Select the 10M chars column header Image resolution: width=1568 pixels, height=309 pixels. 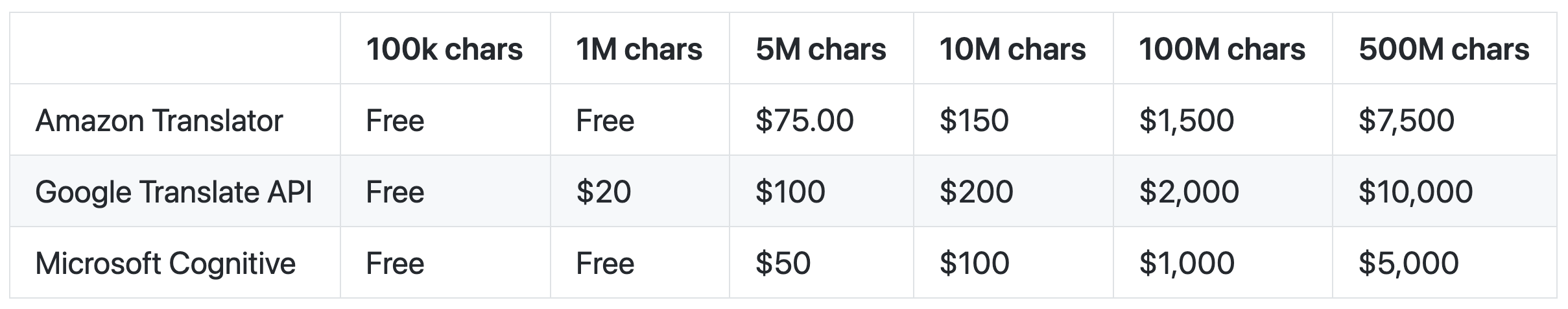coord(1013,49)
